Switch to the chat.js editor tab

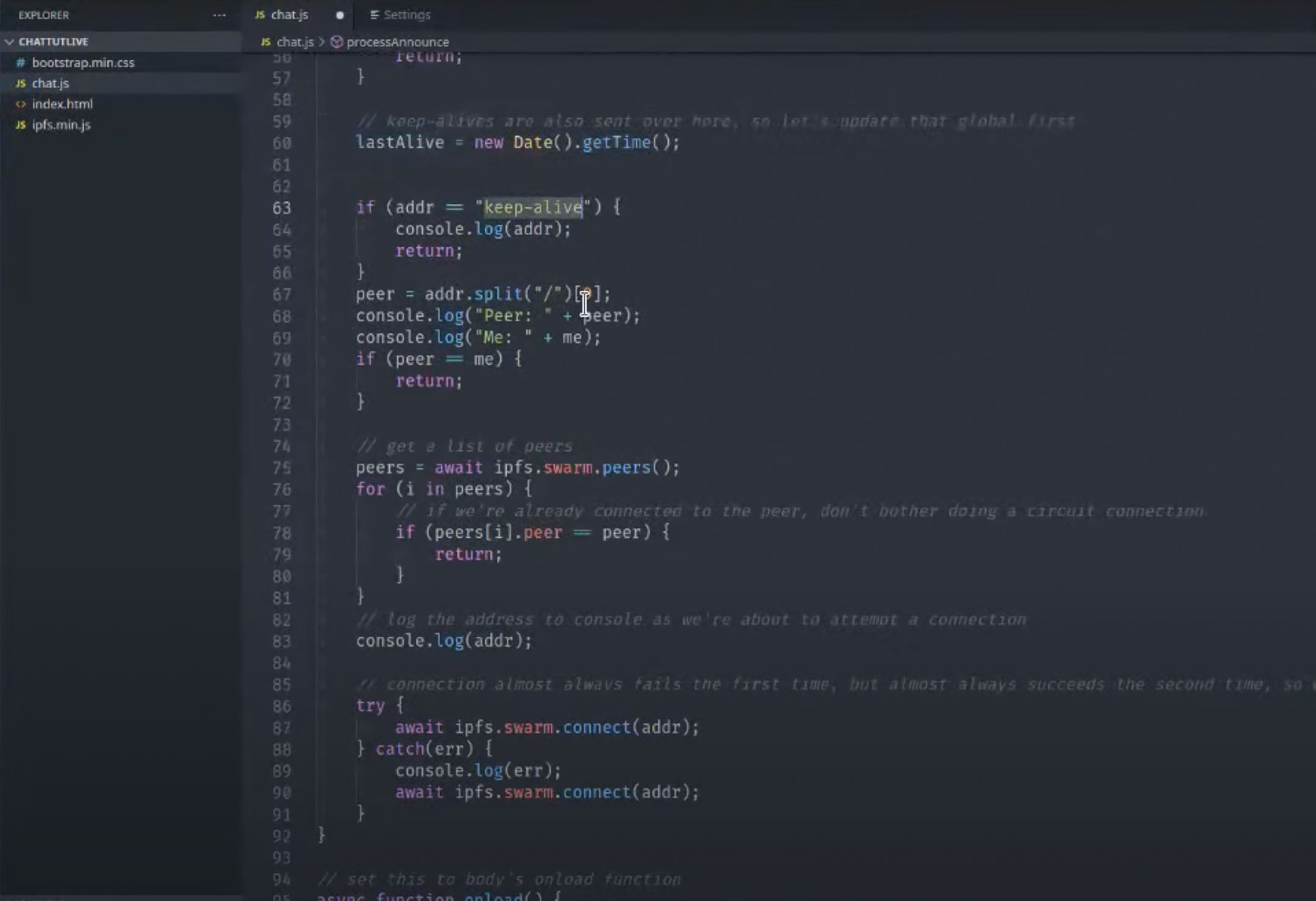[289, 15]
